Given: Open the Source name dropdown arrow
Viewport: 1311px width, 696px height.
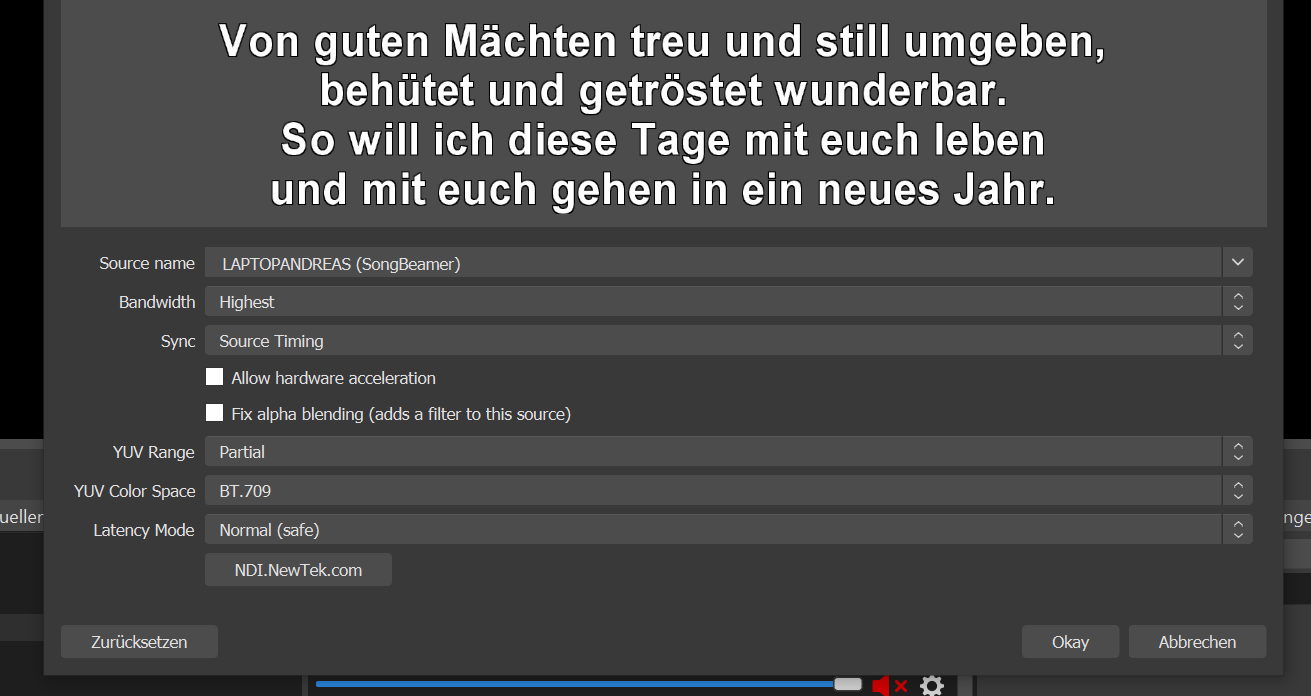Looking at the screenshot, I should [x=1237, y=262].
